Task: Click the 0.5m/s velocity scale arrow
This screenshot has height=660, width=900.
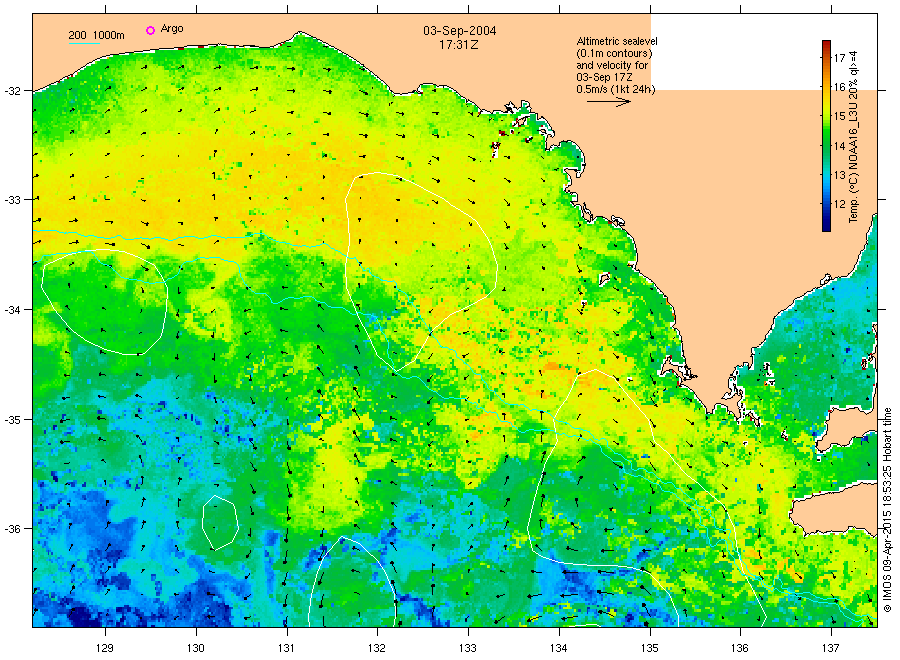Action: click(609, 102)
